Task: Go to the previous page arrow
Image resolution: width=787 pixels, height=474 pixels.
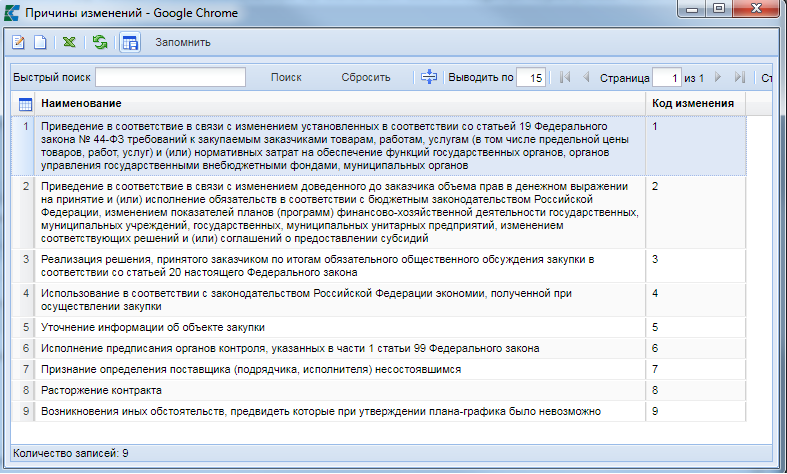Action: coord(586,77)
